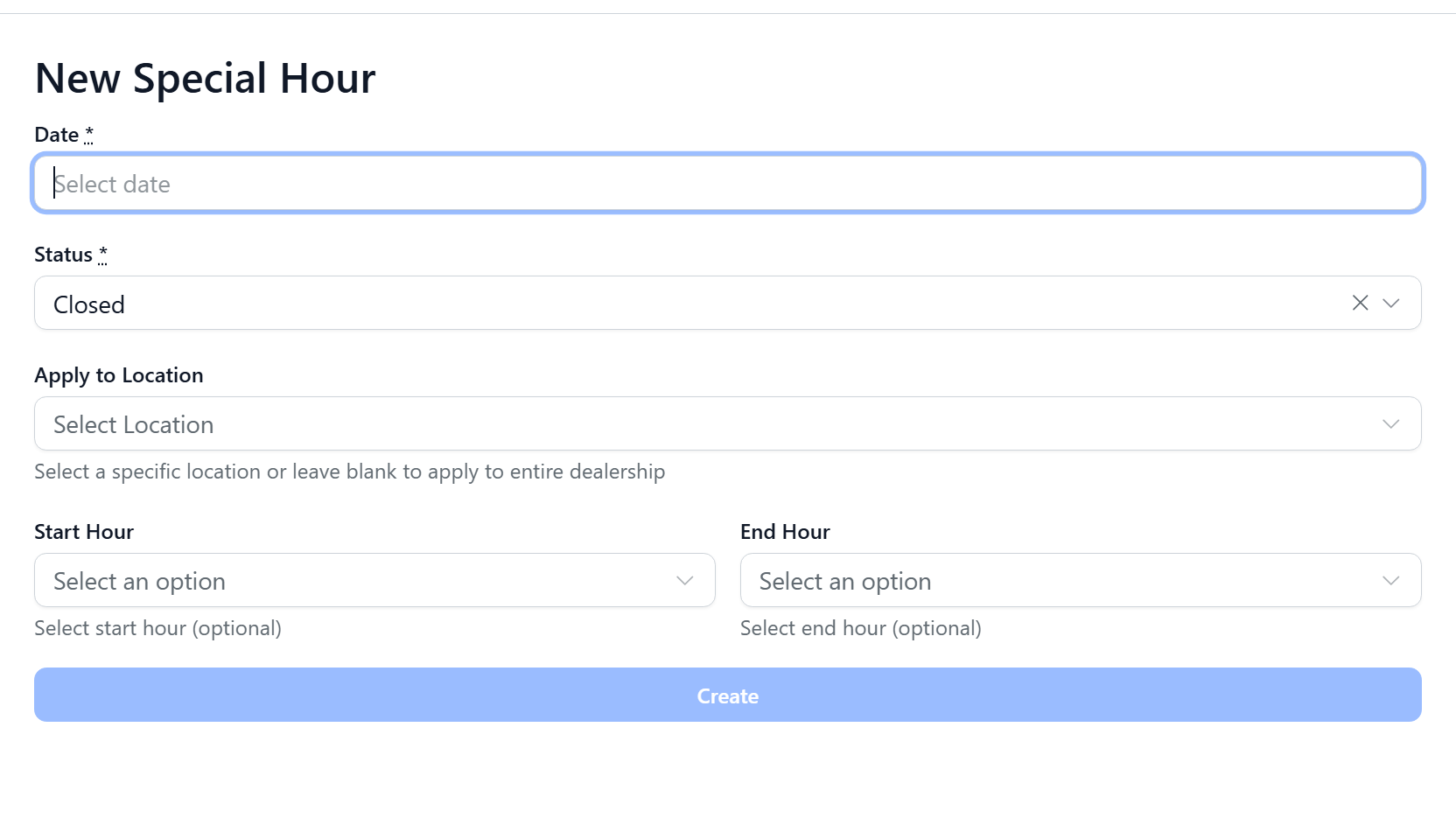The width and height of the screenshot is (1456, 818).
Task: Click the Apply to Location chevron arrow
Action: pos(1390,424)
